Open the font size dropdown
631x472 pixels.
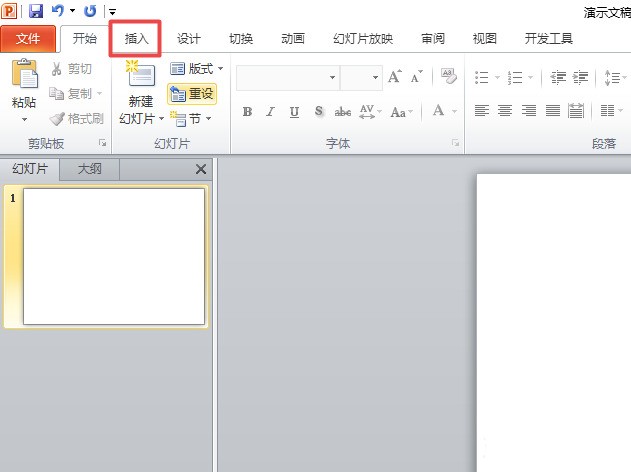point(375,77)
